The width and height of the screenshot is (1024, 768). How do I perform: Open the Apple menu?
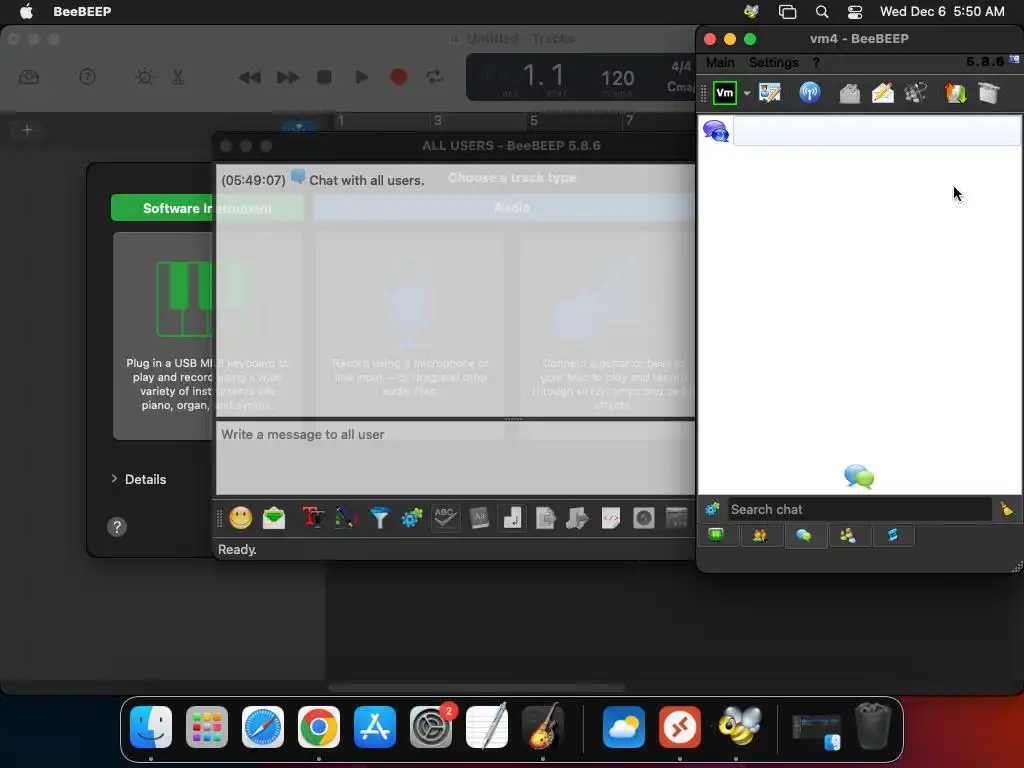[x=26, y=11]
